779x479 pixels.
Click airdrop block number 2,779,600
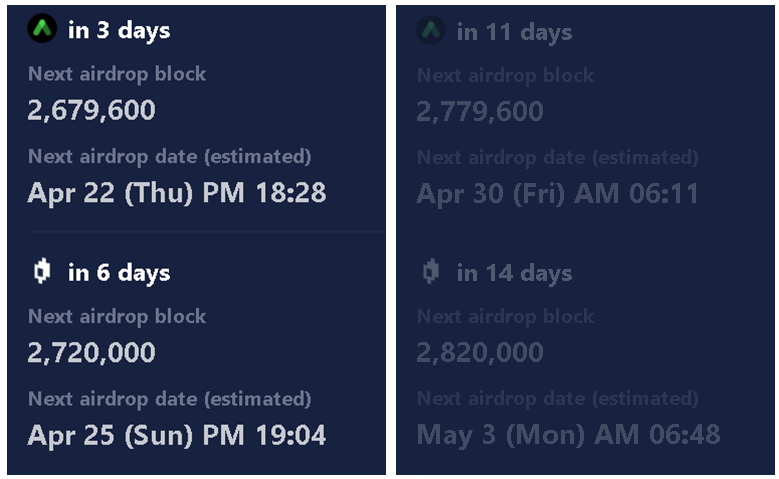pos(480,111)
